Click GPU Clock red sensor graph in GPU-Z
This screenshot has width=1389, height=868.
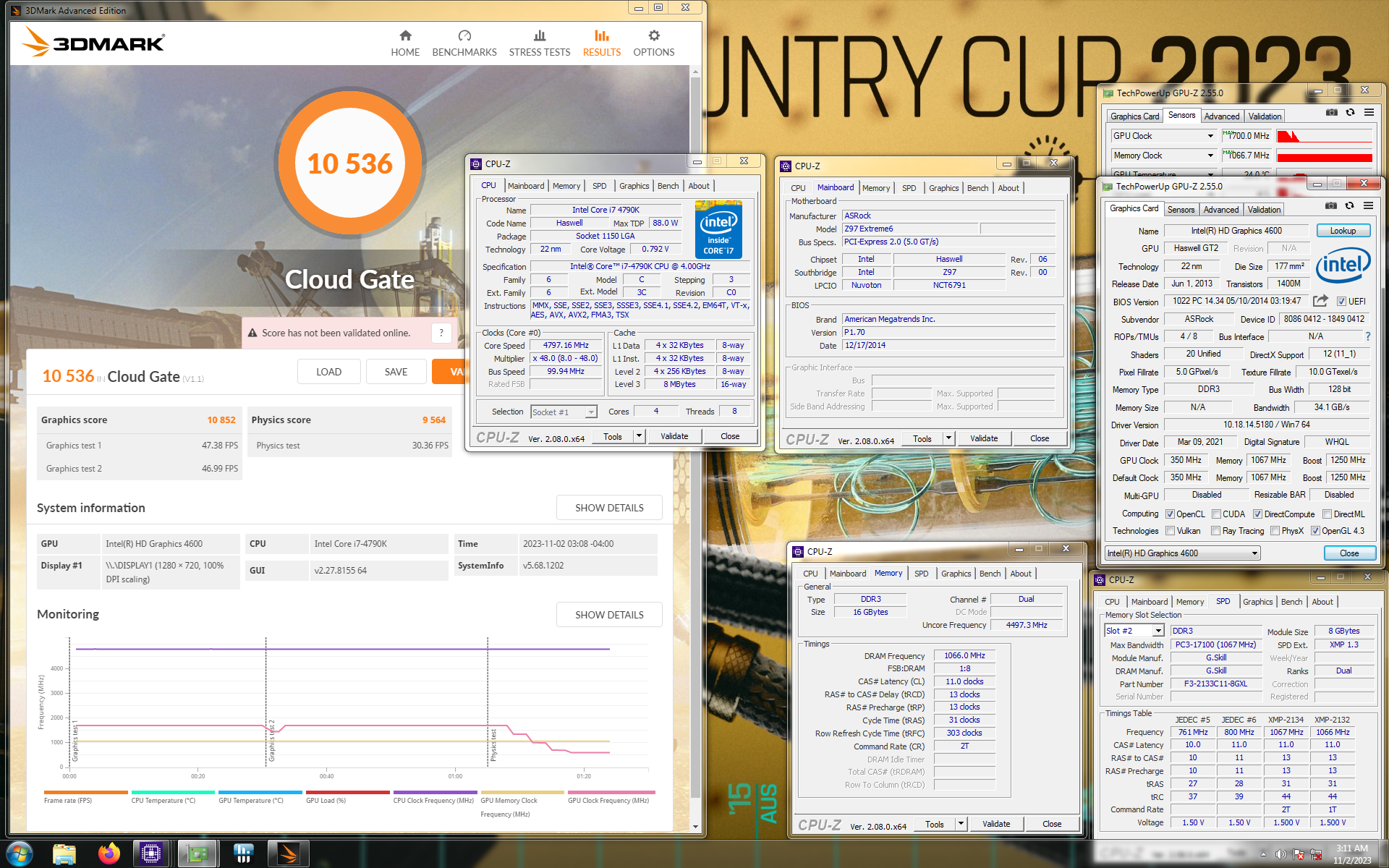coord(1324,136)
